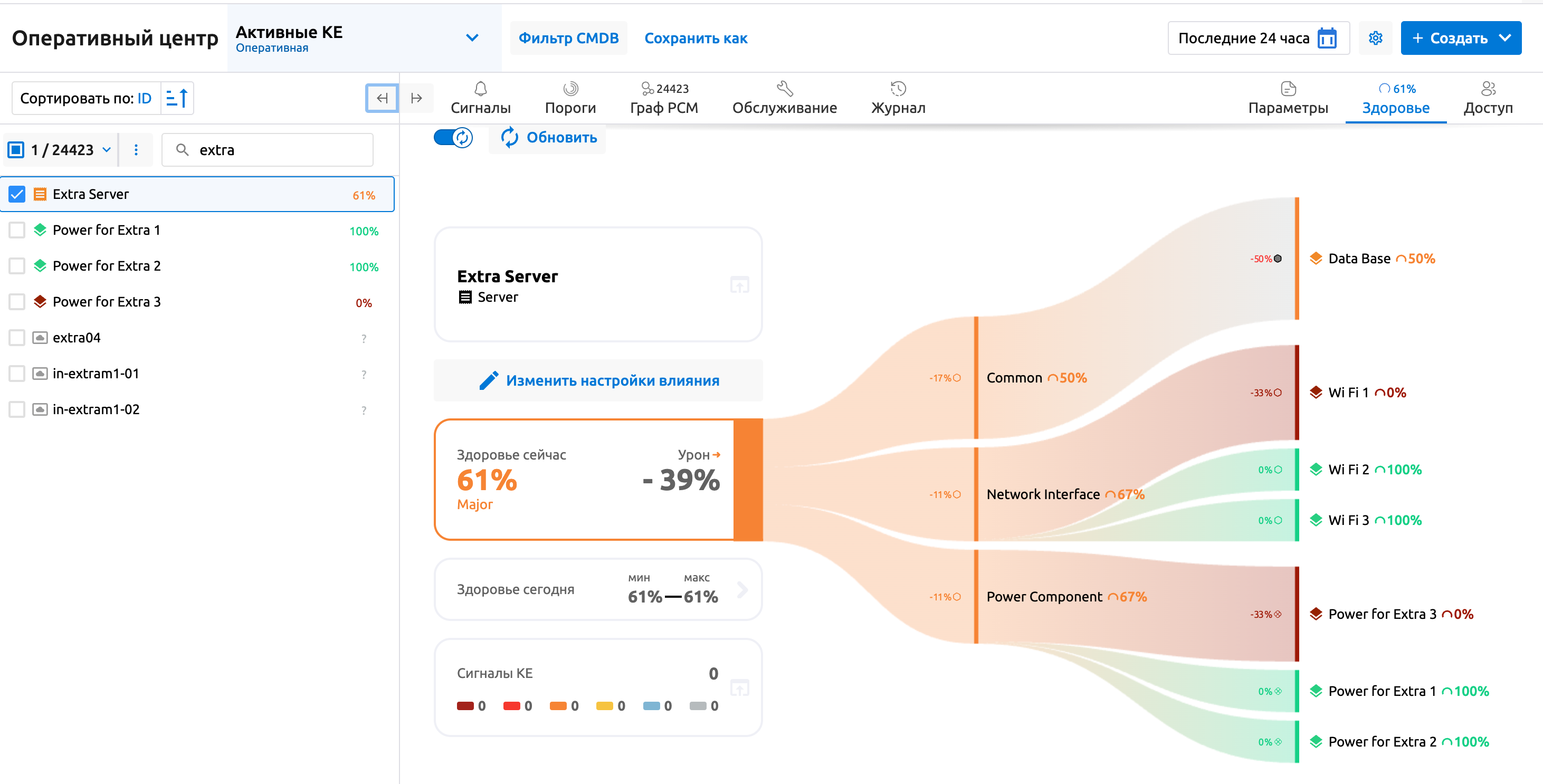Click the Data Base orange node icon
Image resolution: width=1543 pixels, height=784 pixels.
point(1316,259)
